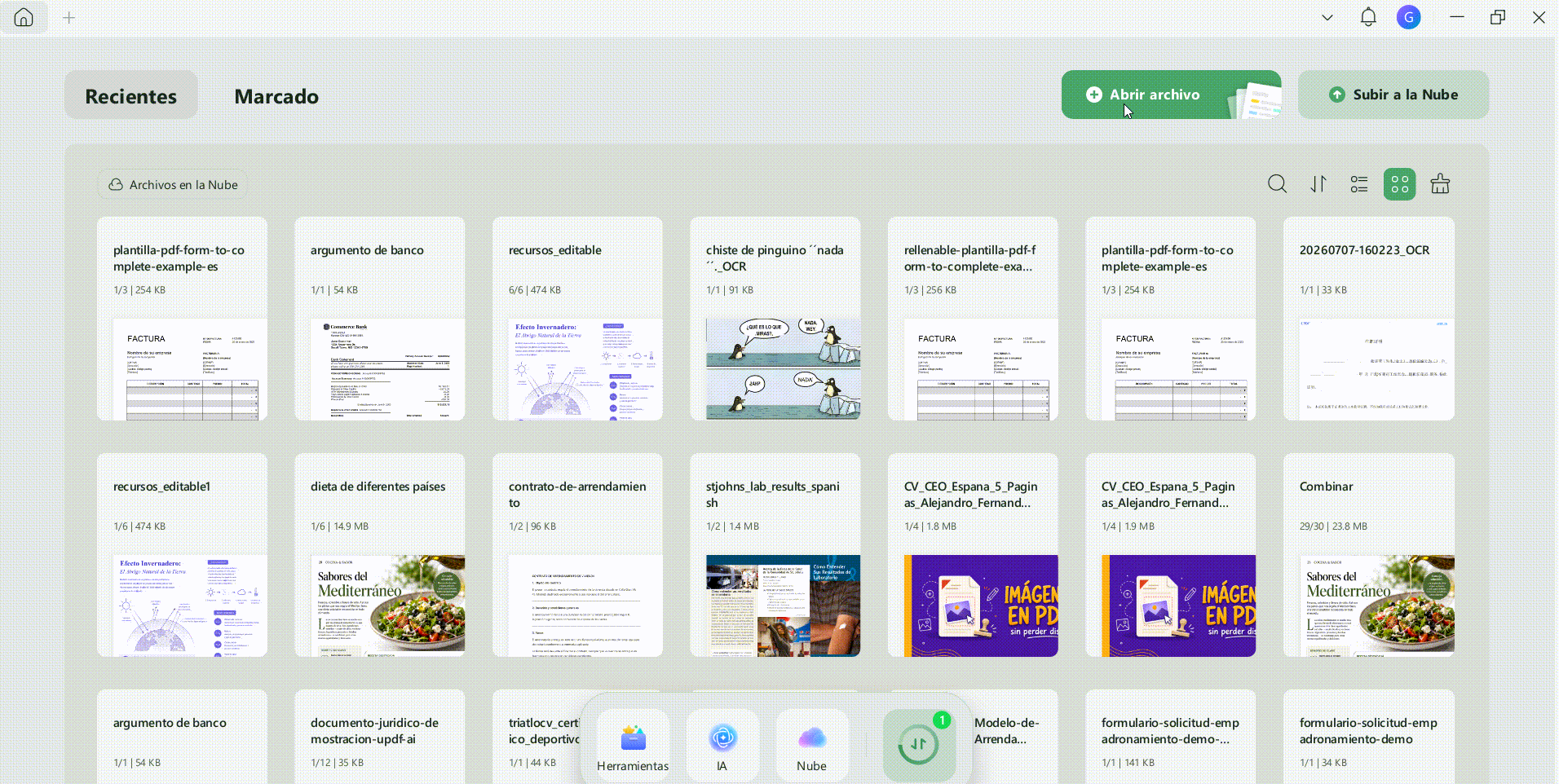Open recursos_editable file thumbnail
The width and height of the screenshot is (1559, 784).
coord(585,370)
